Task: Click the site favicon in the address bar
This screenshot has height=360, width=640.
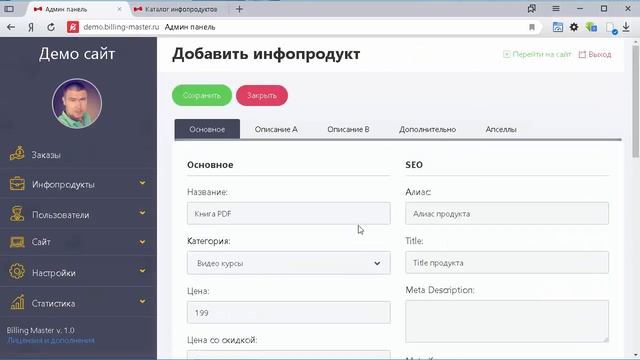Action: 73,27
